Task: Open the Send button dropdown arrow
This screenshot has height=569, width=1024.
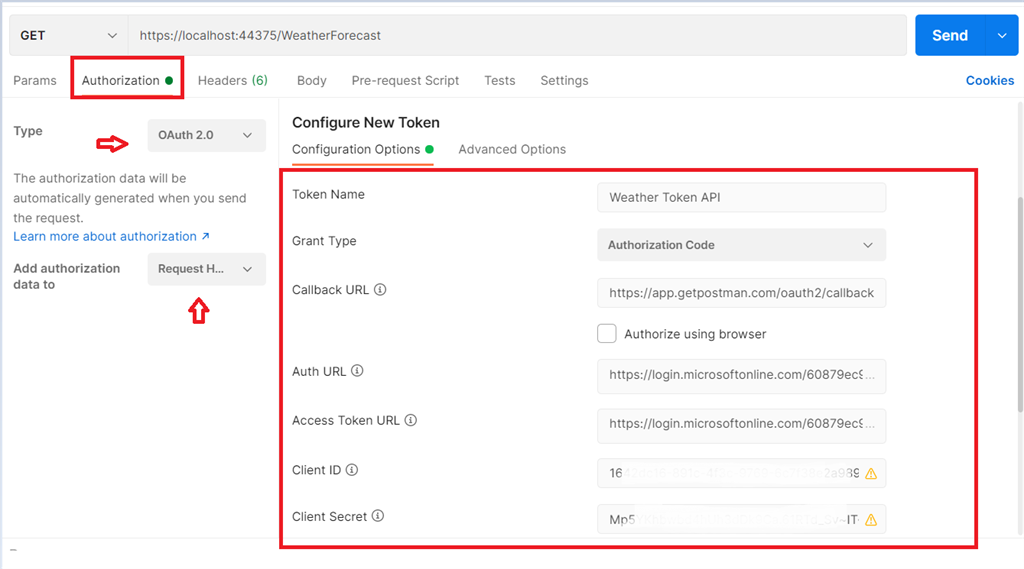Action: [1002, 35]
